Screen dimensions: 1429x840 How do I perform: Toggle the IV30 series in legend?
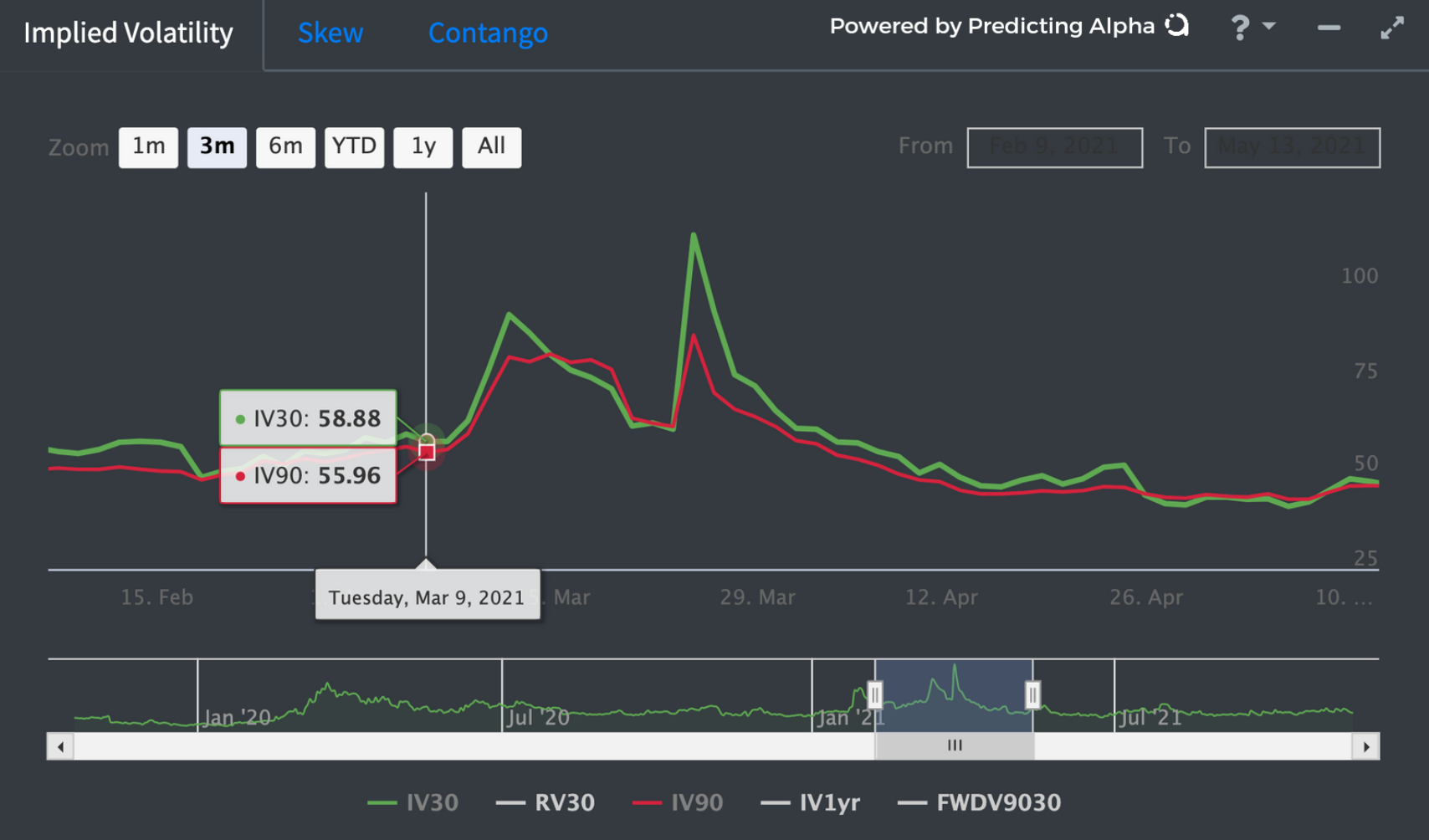coord(412,802)
